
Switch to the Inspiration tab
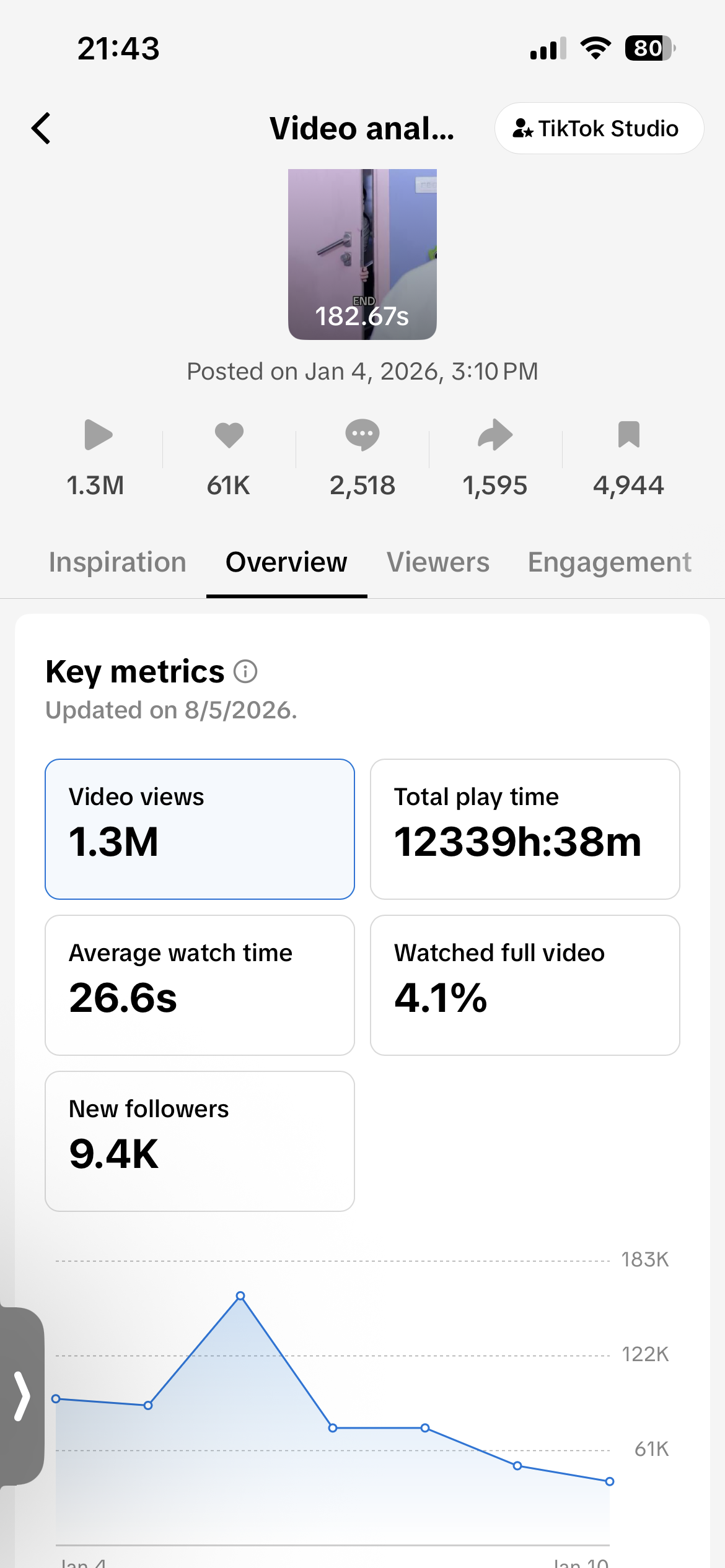tap(118, 562)
